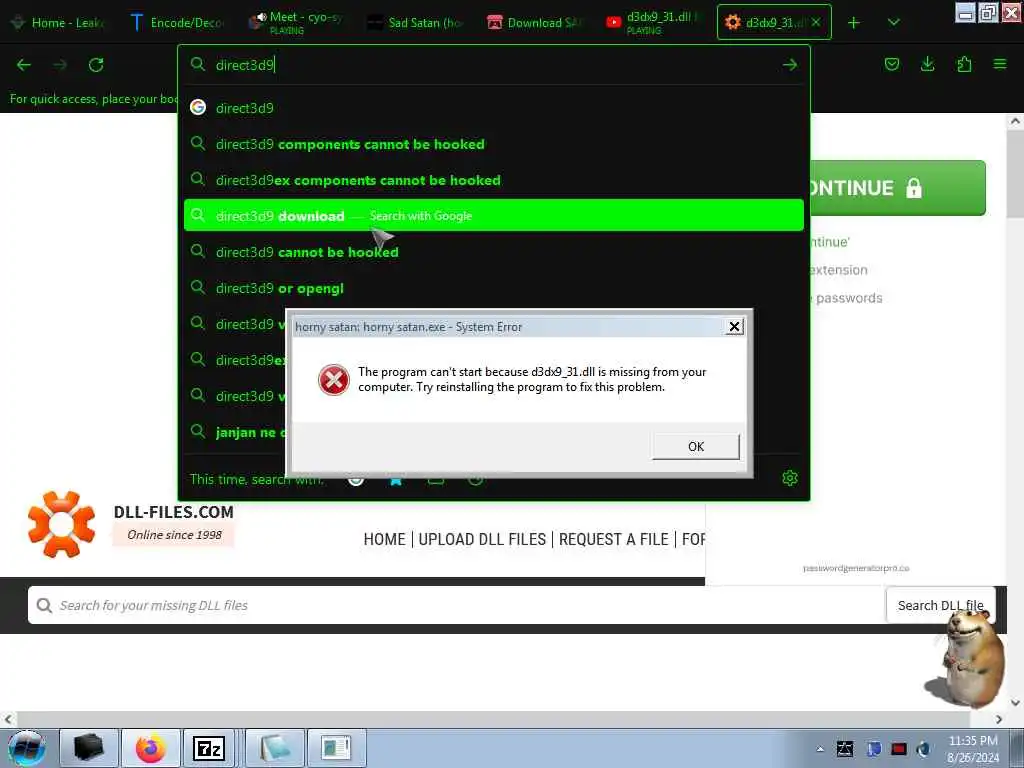Open the Windows Start orb
This screenshot has width=1024, height=768.
point(27,748)
